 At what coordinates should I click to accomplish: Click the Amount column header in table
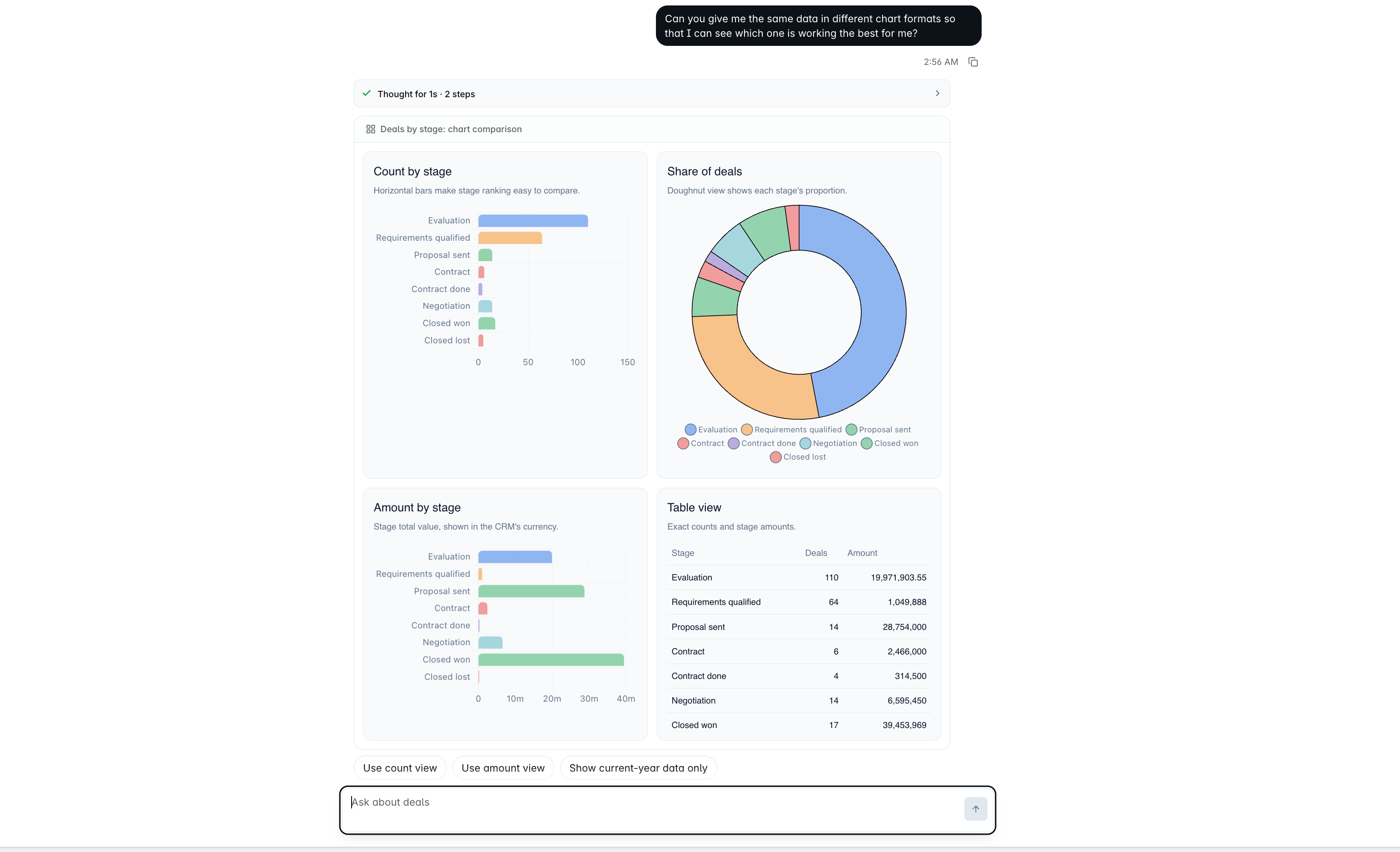(862, 553)
